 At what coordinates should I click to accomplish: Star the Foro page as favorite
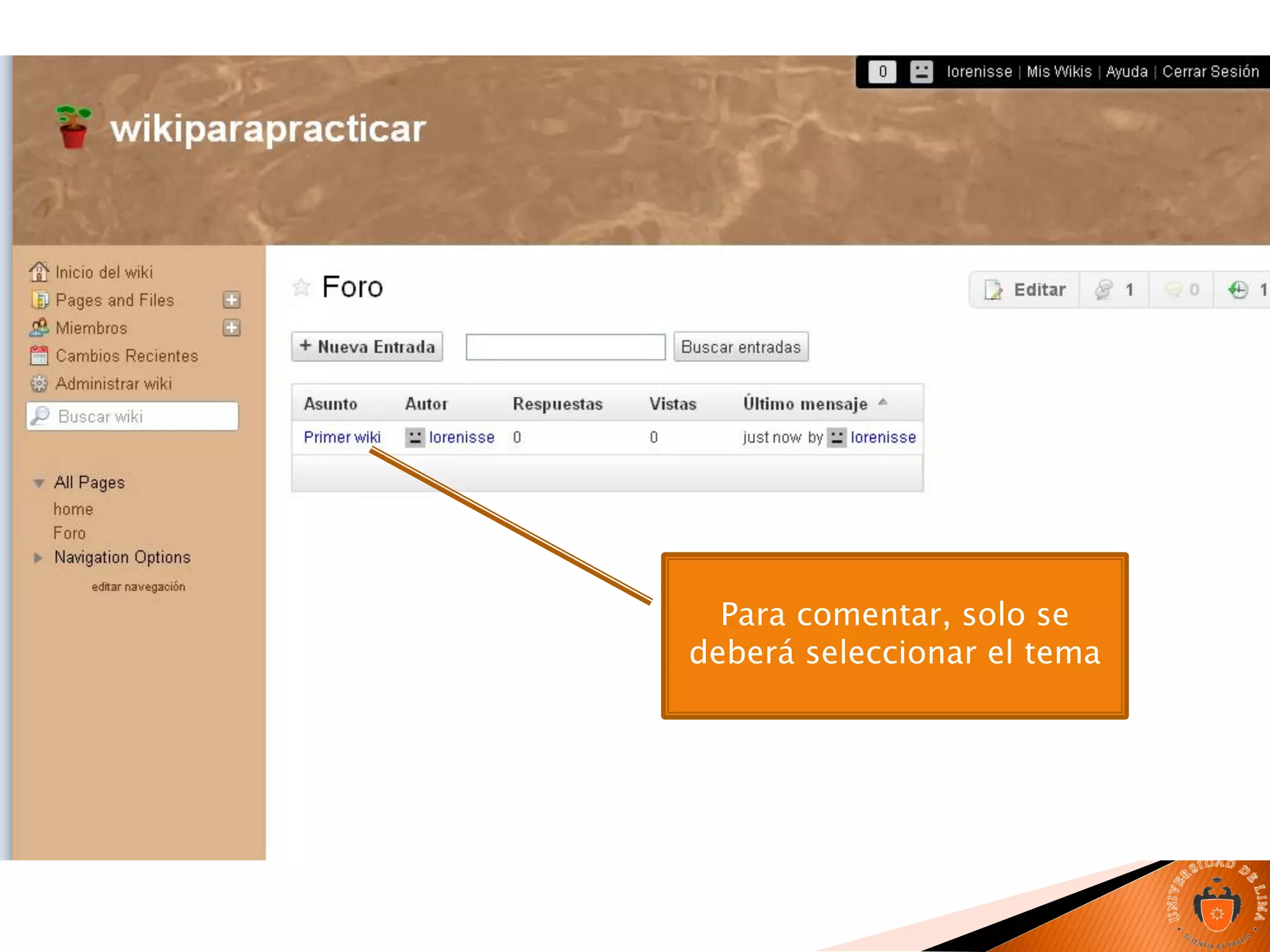[x=301, y=287]
